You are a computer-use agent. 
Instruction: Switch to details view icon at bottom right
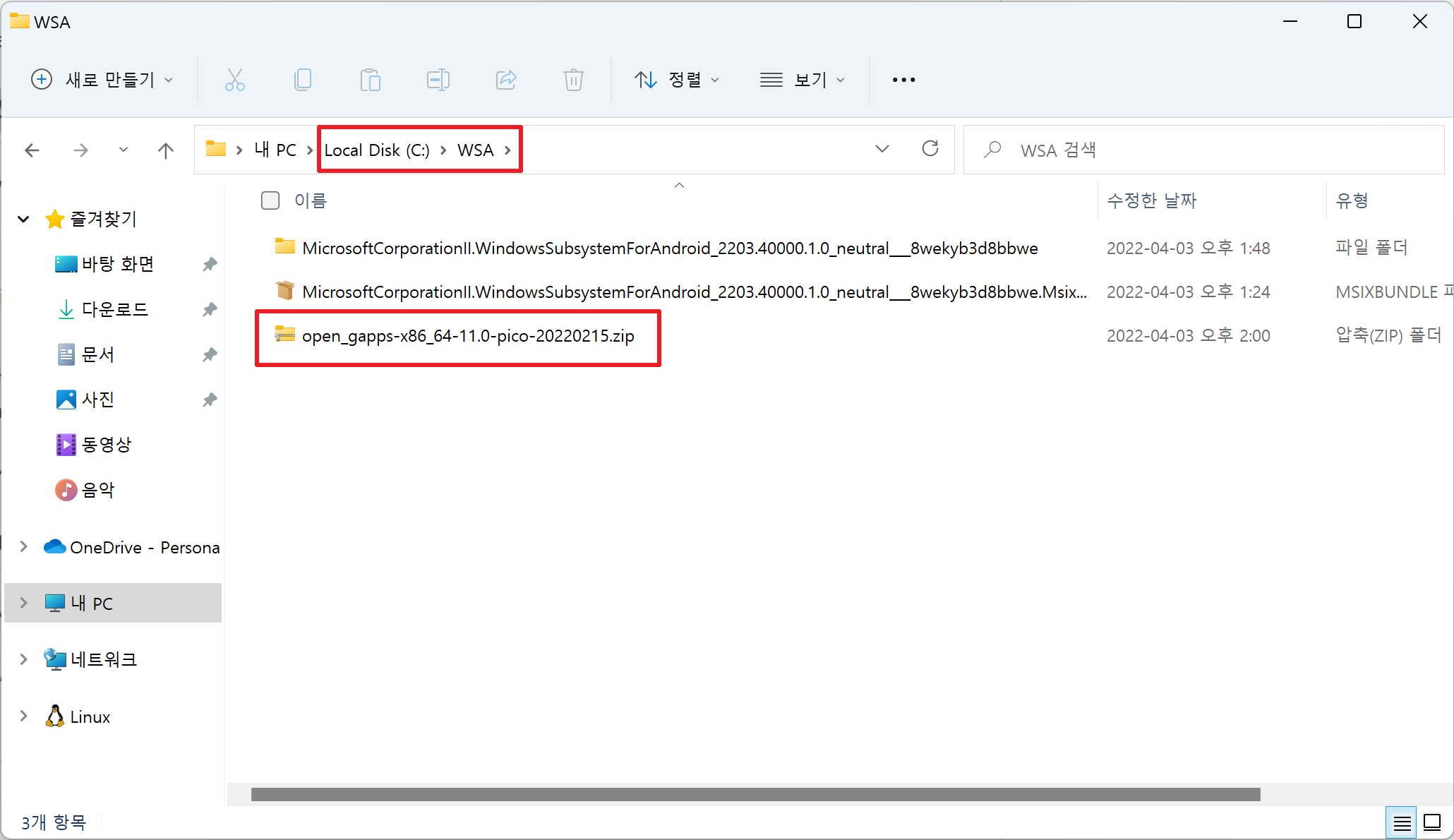1402,823
